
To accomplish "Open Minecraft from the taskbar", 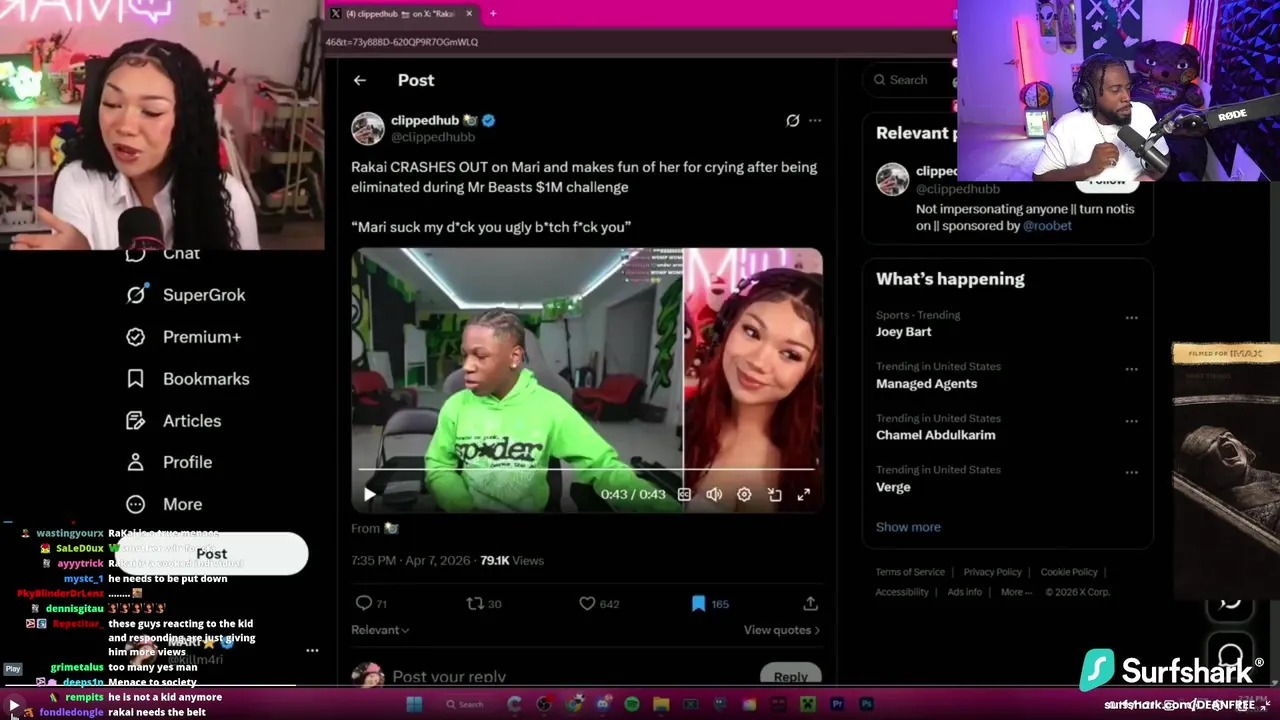I will [808, 704].
